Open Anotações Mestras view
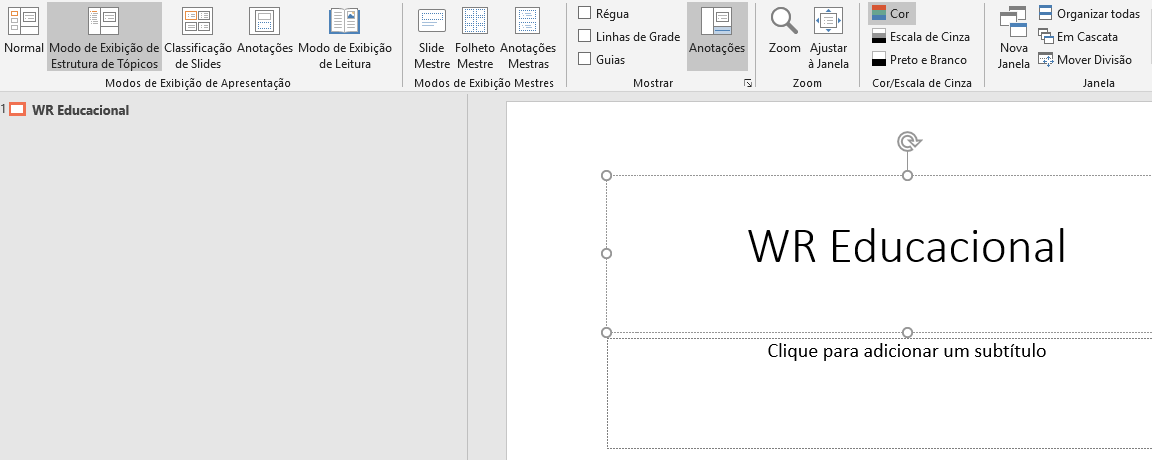 [x=527, y=36]
